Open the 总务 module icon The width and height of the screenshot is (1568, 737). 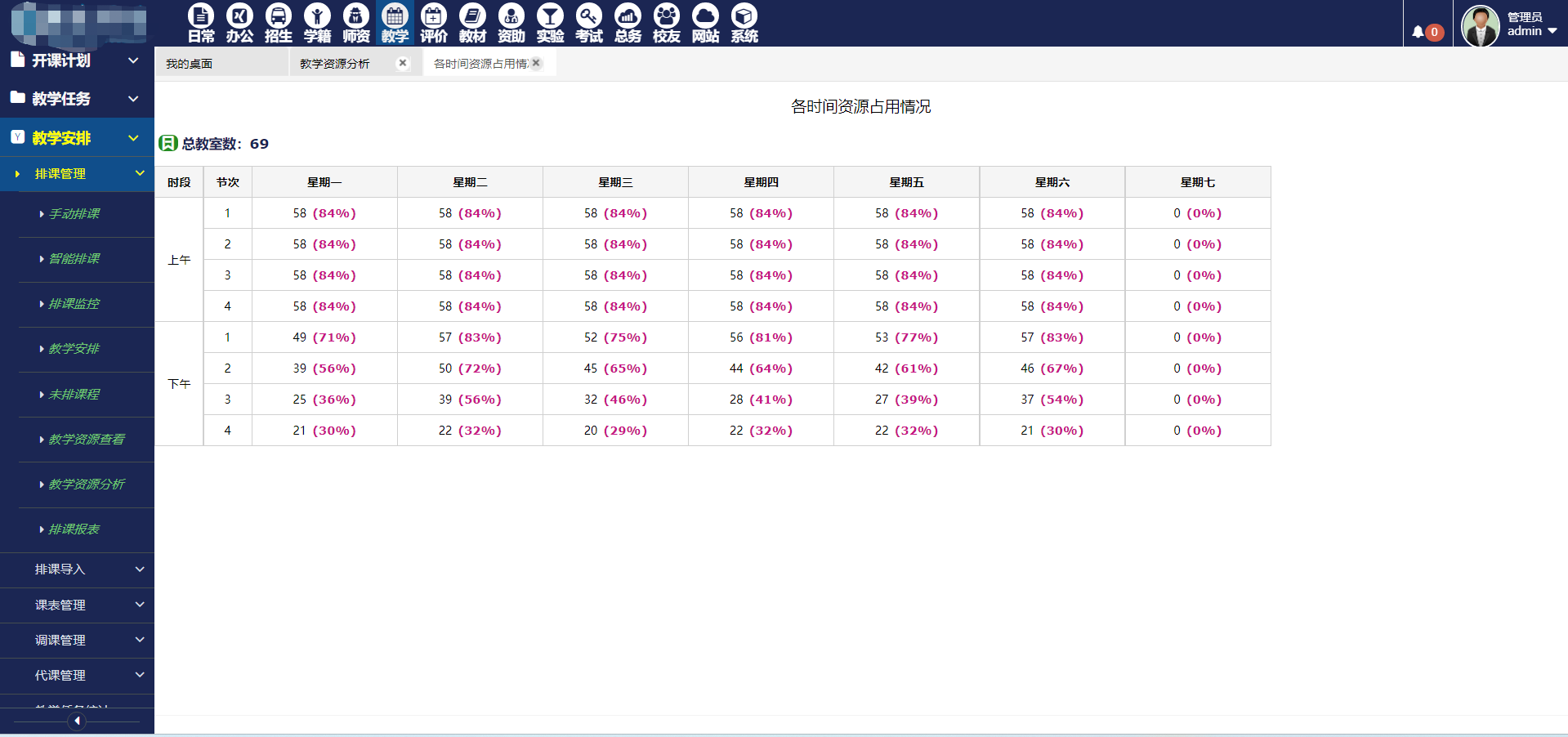tap(628, 23)
